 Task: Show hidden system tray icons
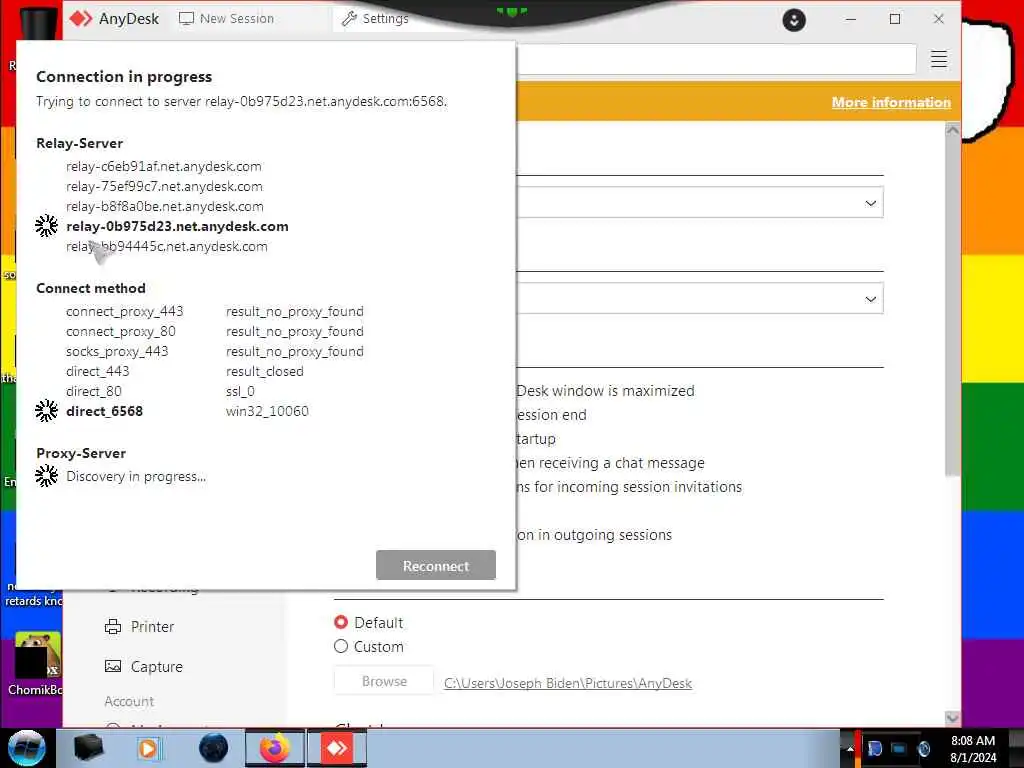850,749
